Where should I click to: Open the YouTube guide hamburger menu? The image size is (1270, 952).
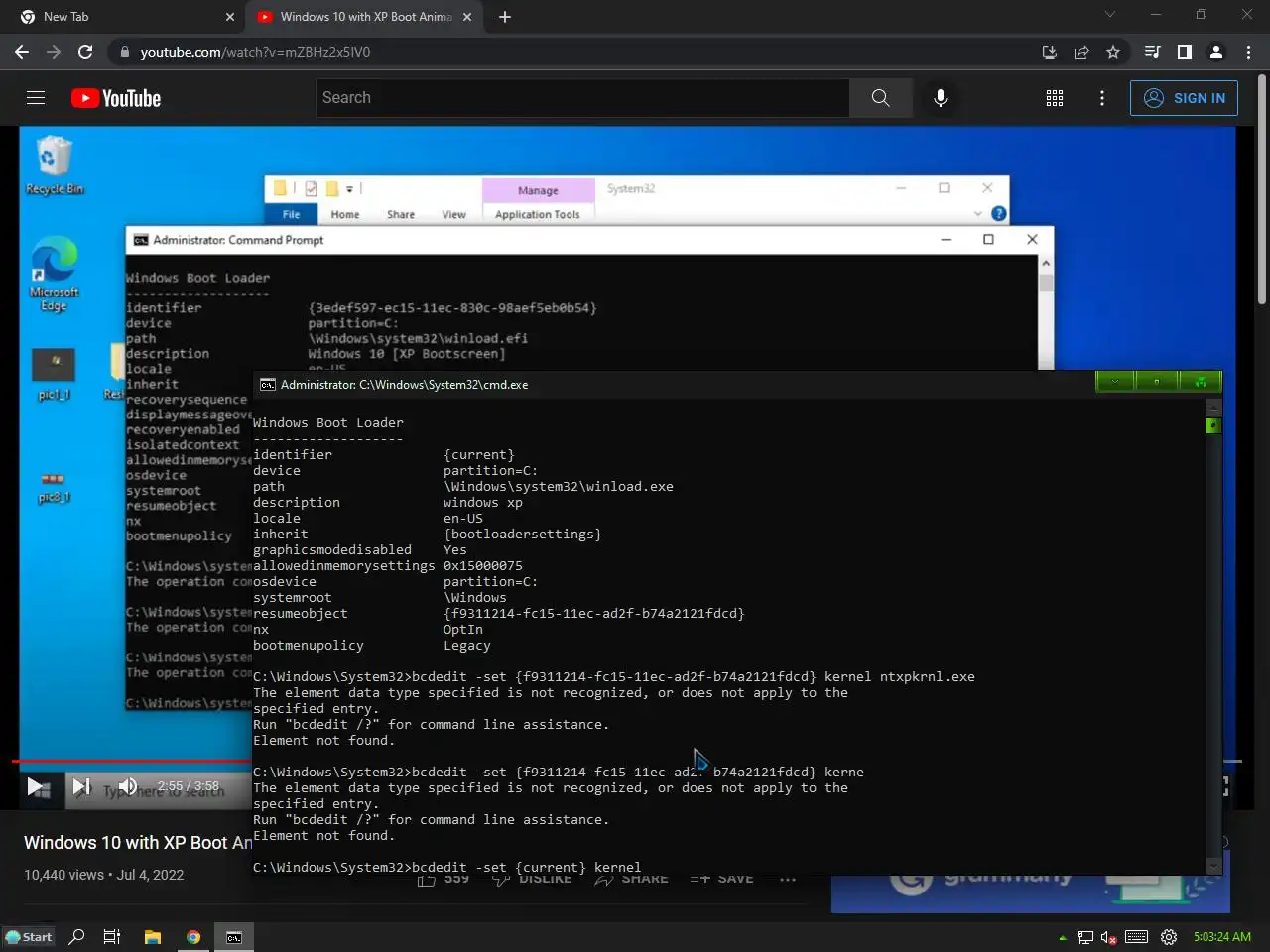[x=36, y=98]
